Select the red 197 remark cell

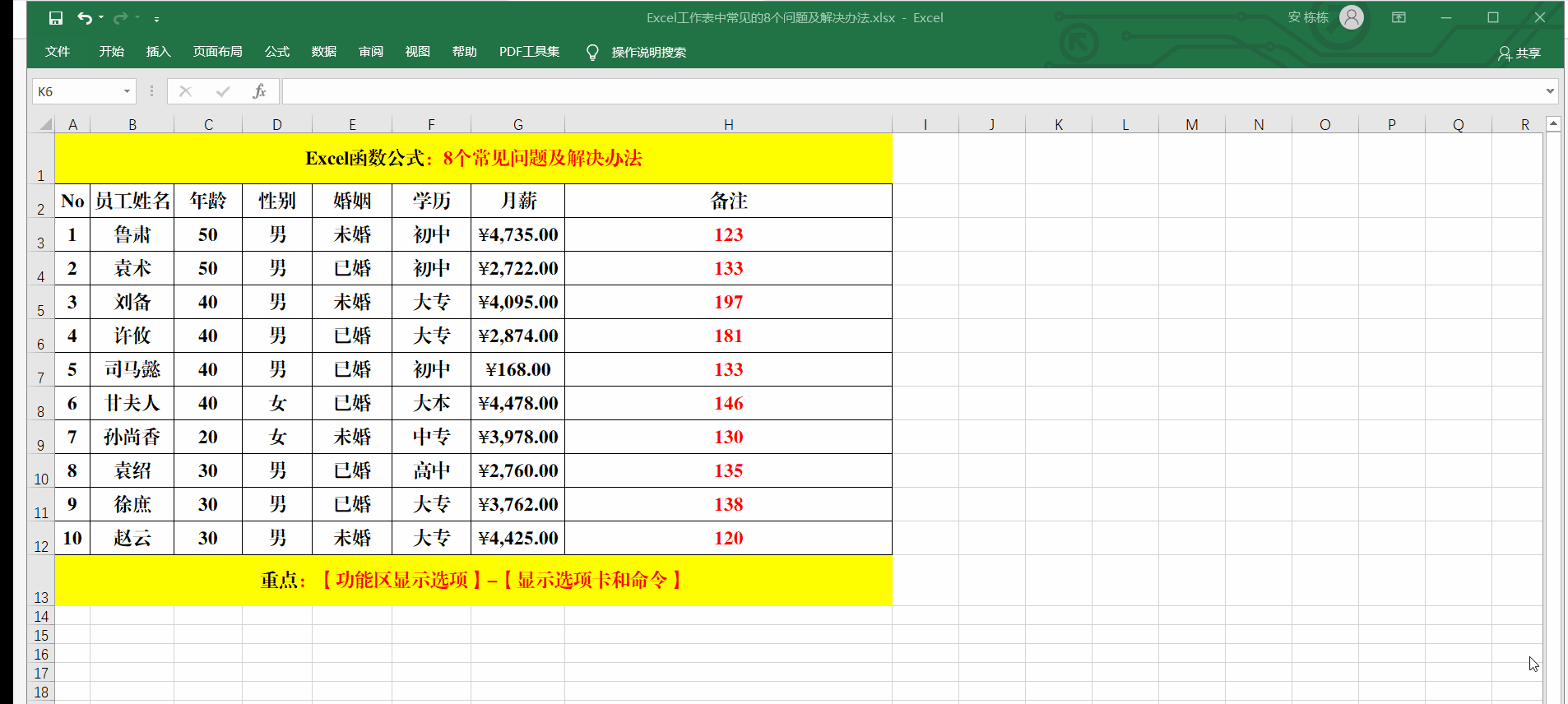click(729, 302)
